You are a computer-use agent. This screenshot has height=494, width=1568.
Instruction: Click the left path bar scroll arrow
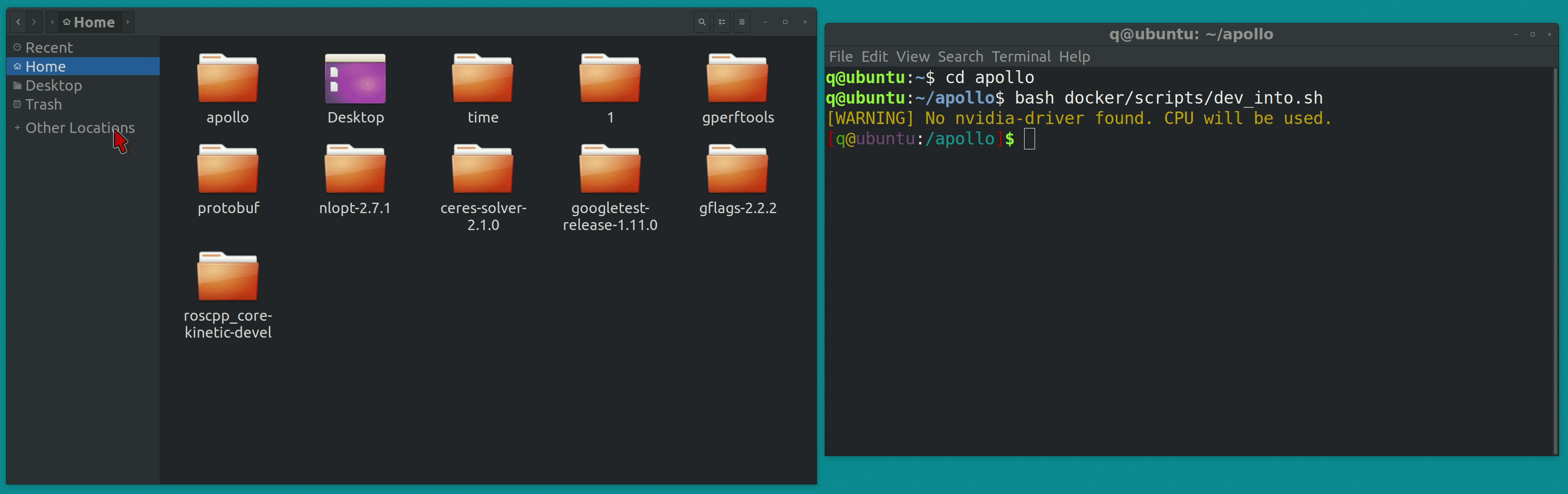(52, 22)
